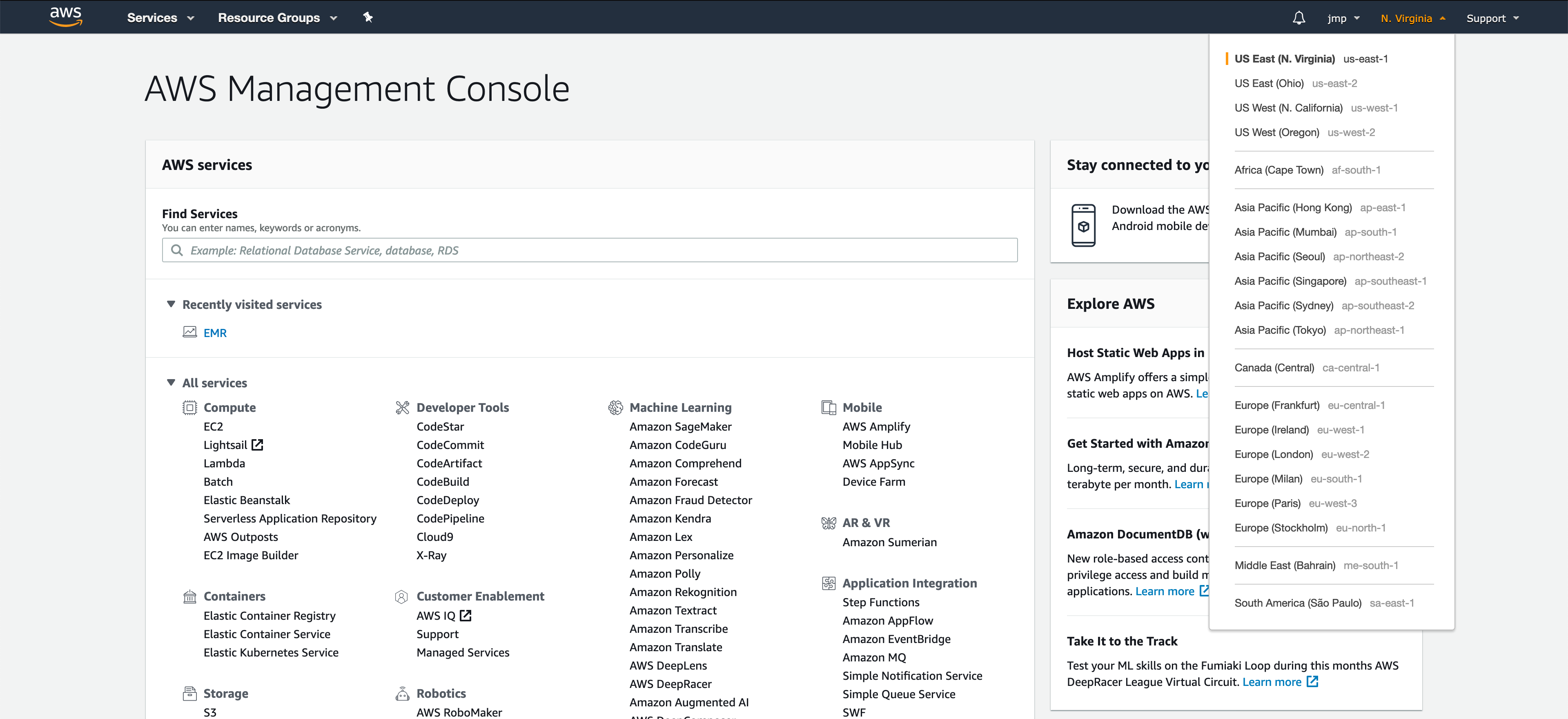1568x719 pixels.
Task: Click the Storage category icon
Action: 190,693
